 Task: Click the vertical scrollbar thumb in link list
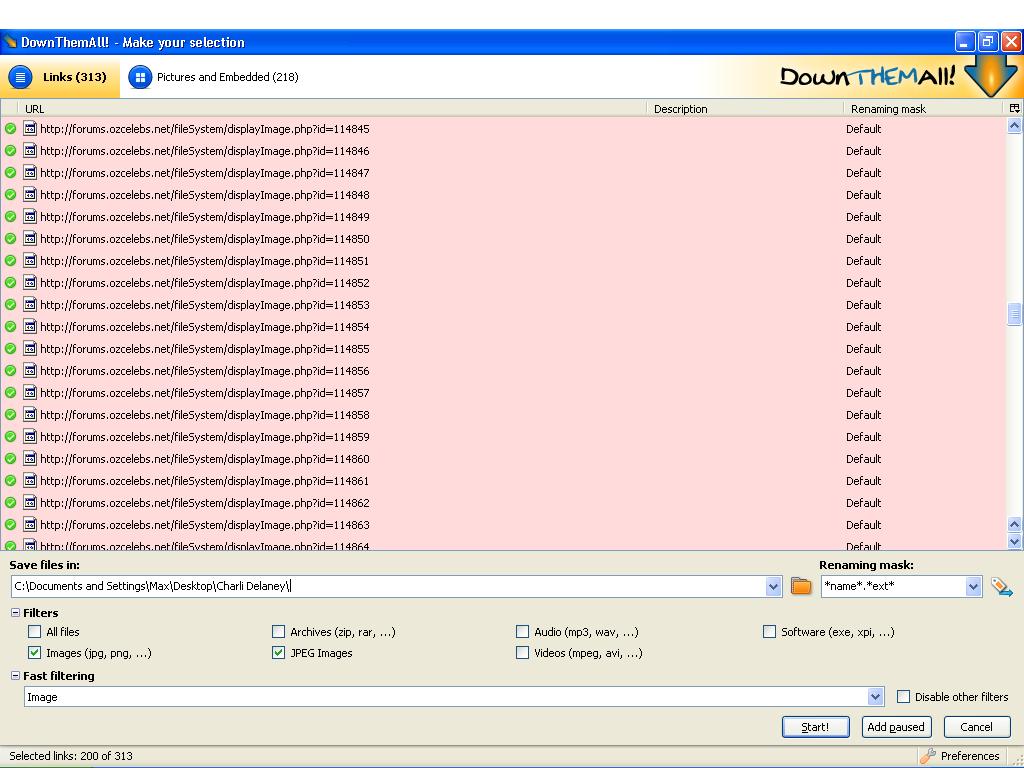1014,314
